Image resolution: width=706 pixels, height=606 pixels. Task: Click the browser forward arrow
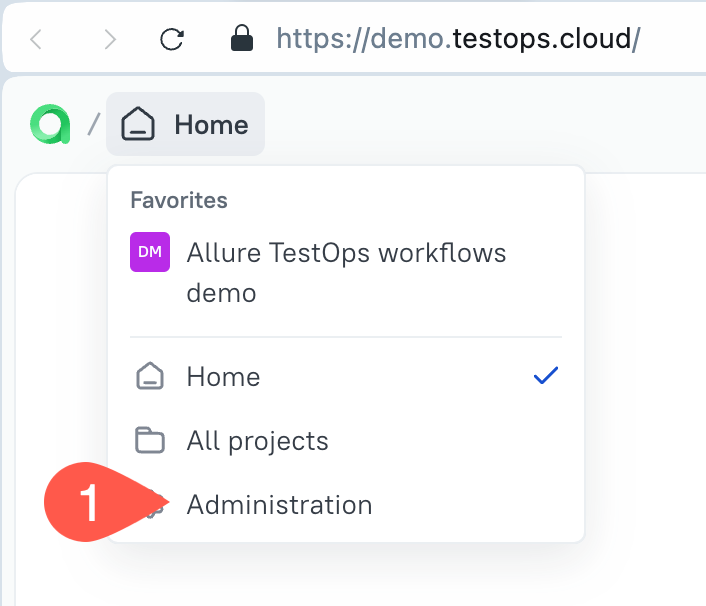(110, 39)
